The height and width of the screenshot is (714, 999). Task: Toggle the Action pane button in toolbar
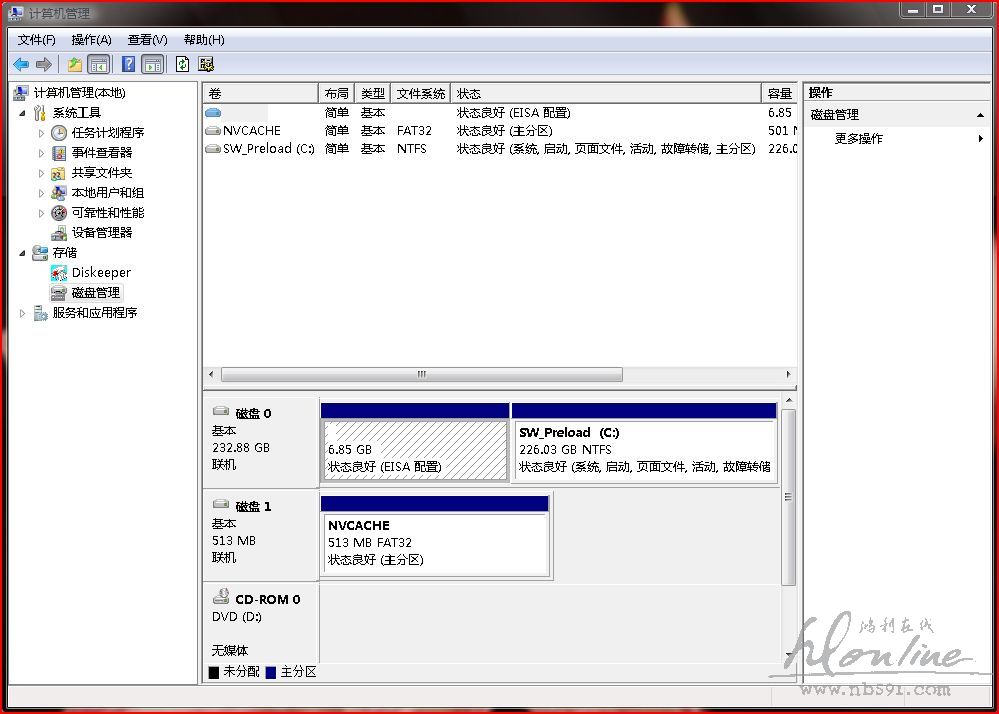coord(152,64)
